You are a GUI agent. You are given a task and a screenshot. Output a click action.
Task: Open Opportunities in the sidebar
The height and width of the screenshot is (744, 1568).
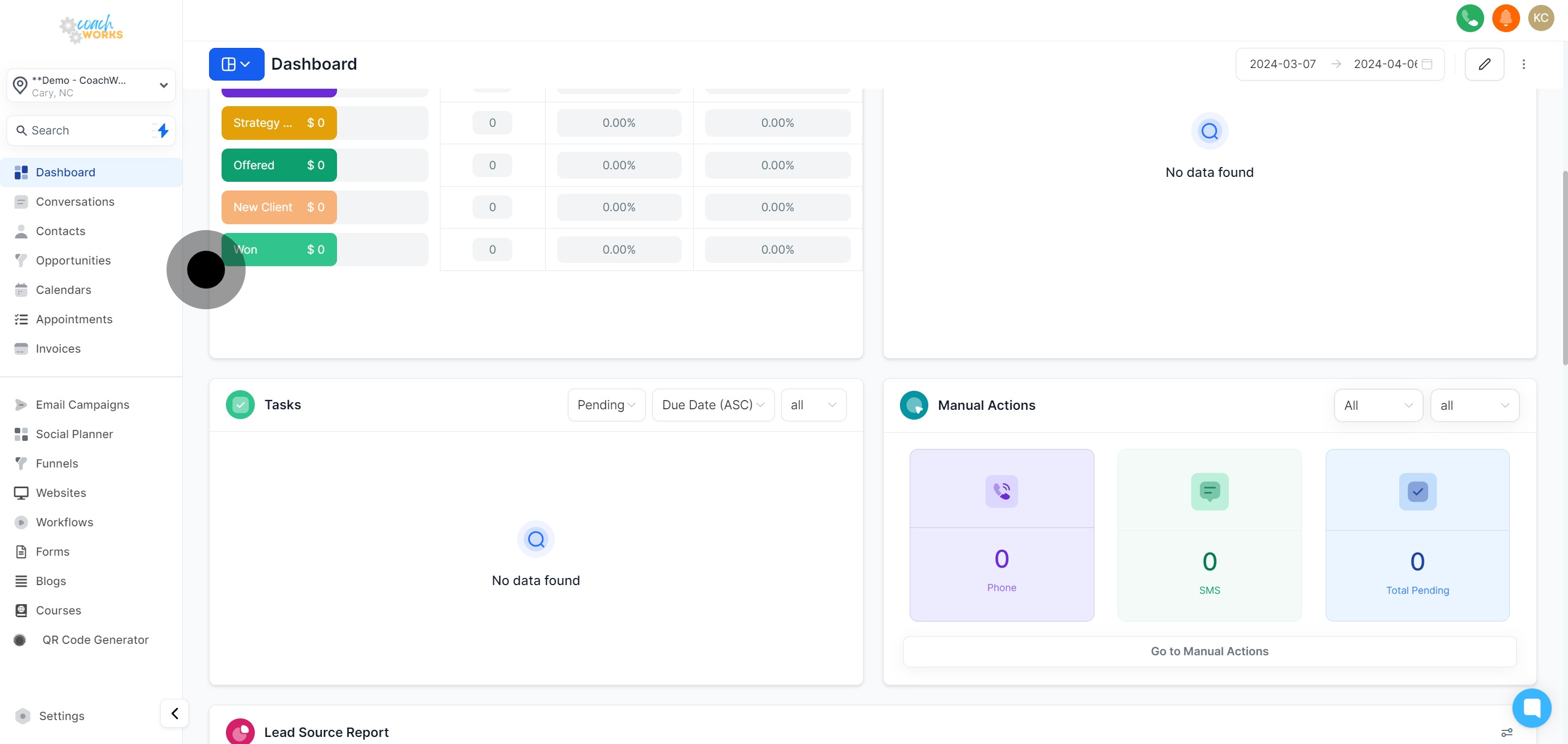pos(73,260)
